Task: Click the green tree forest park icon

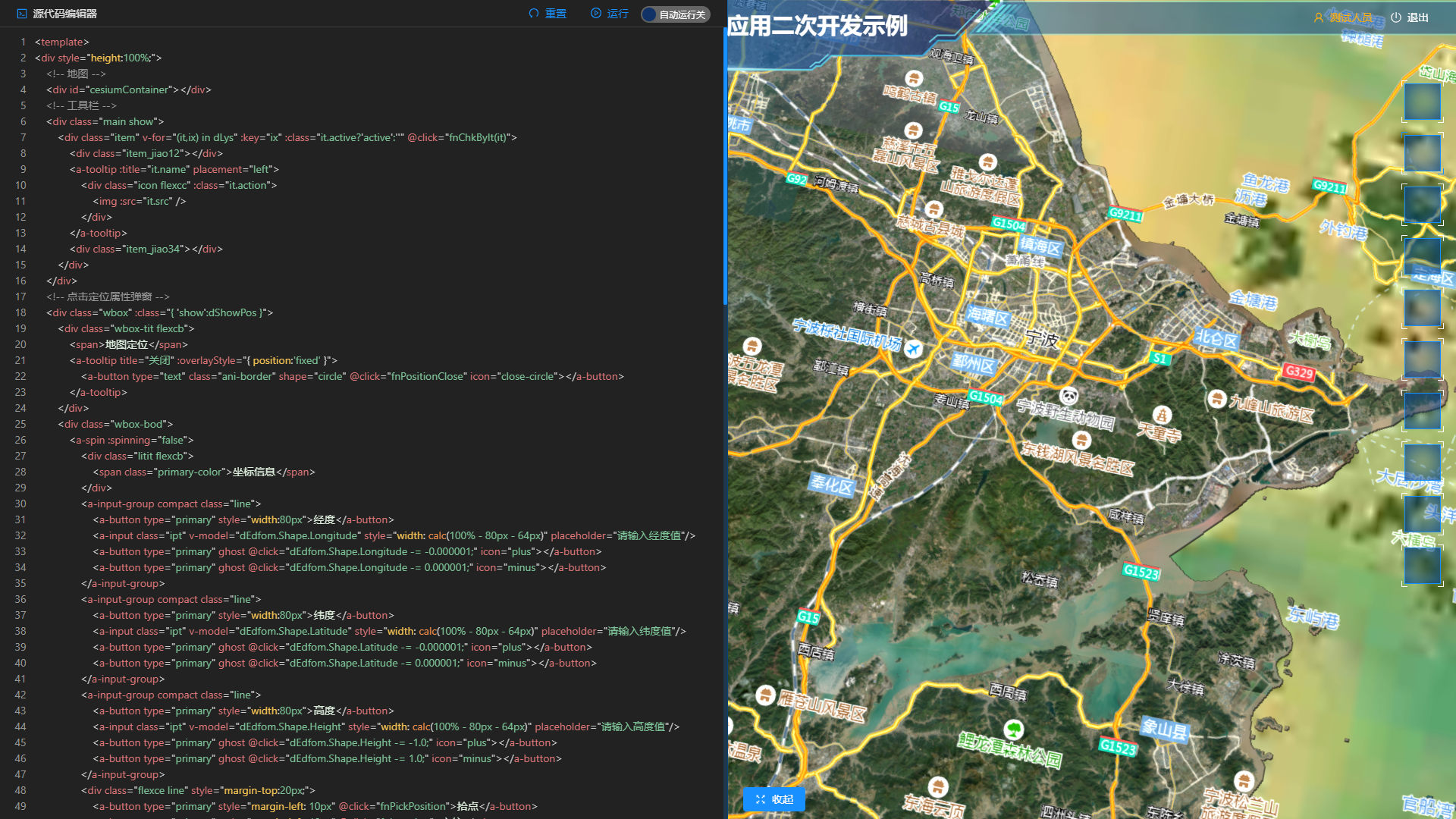Action: (x=1013, y=730)
